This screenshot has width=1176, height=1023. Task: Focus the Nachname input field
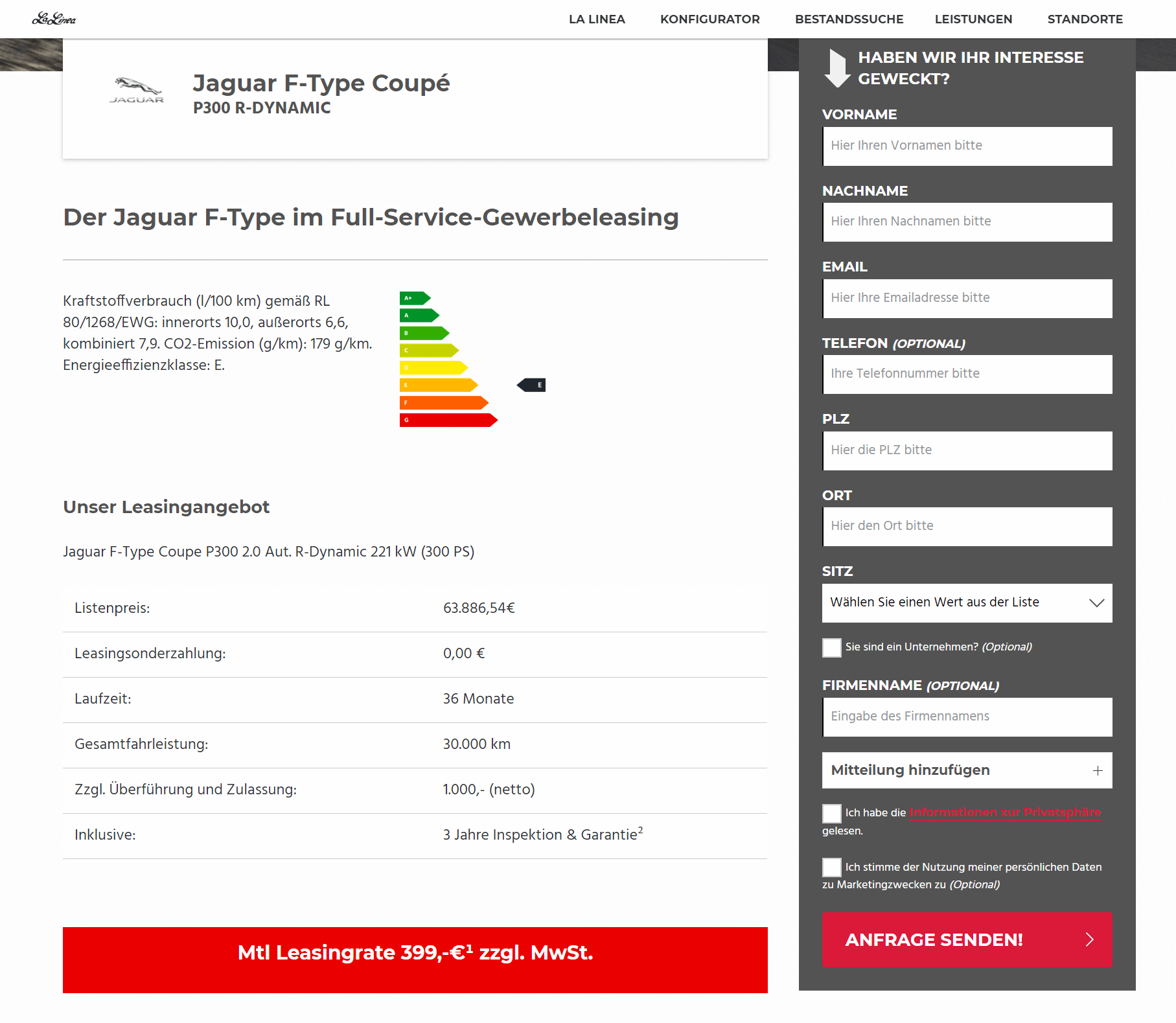967,222
